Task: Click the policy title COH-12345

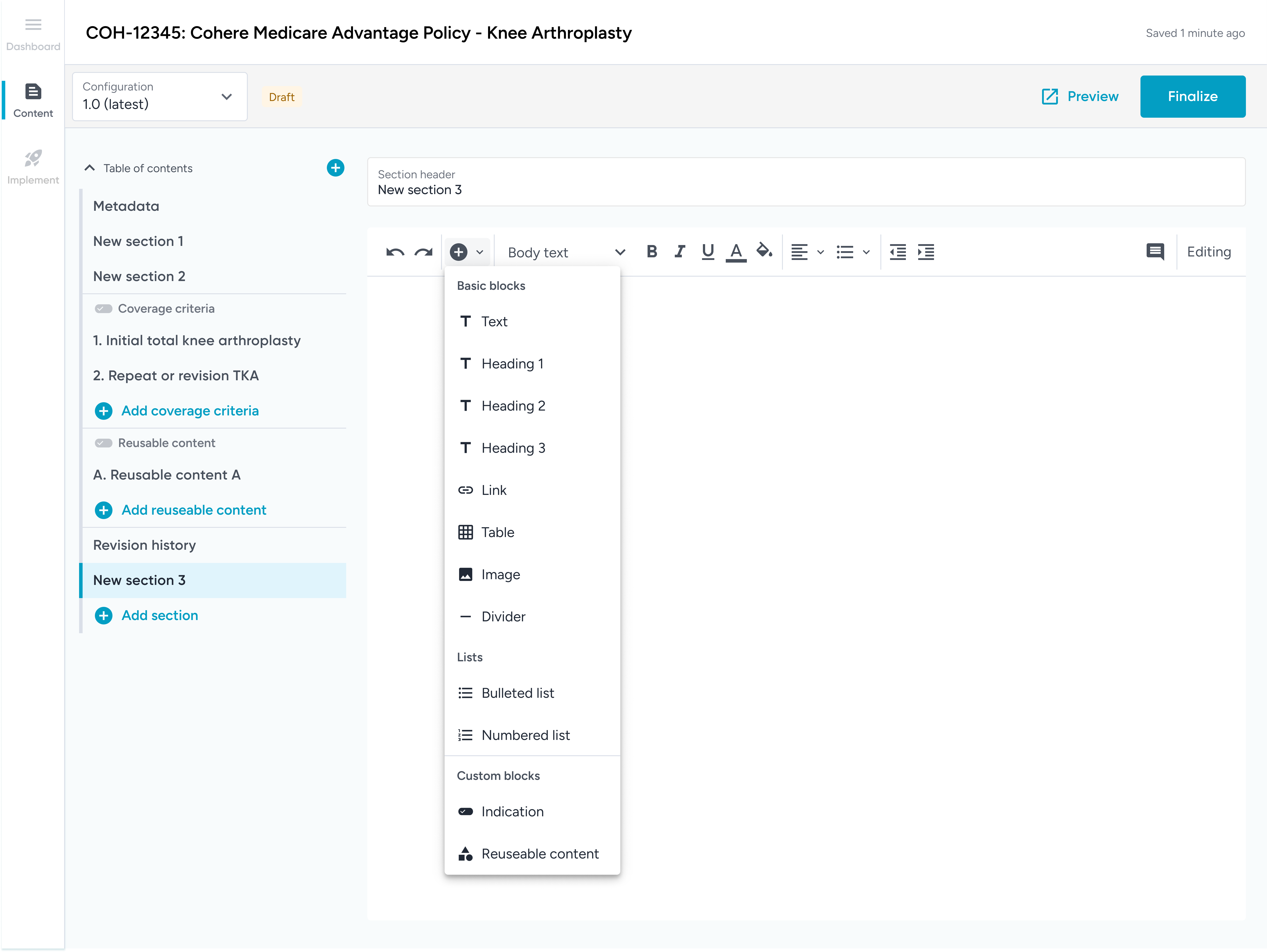Action: [358, 33]
